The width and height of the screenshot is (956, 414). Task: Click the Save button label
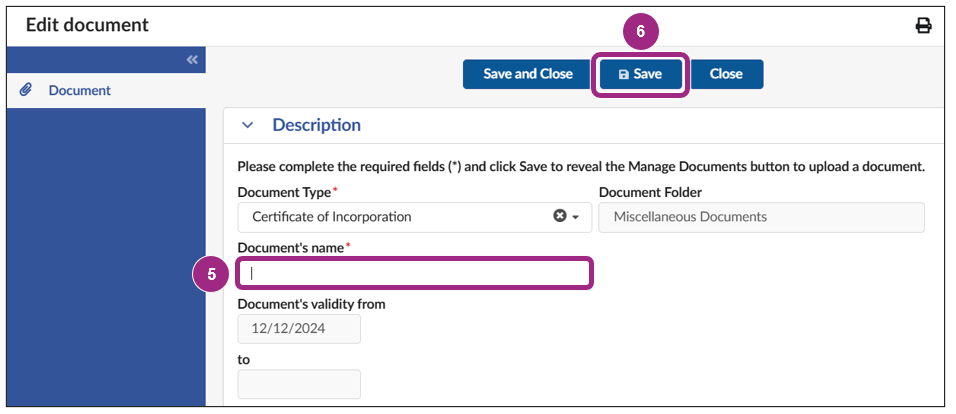(648, 75)
